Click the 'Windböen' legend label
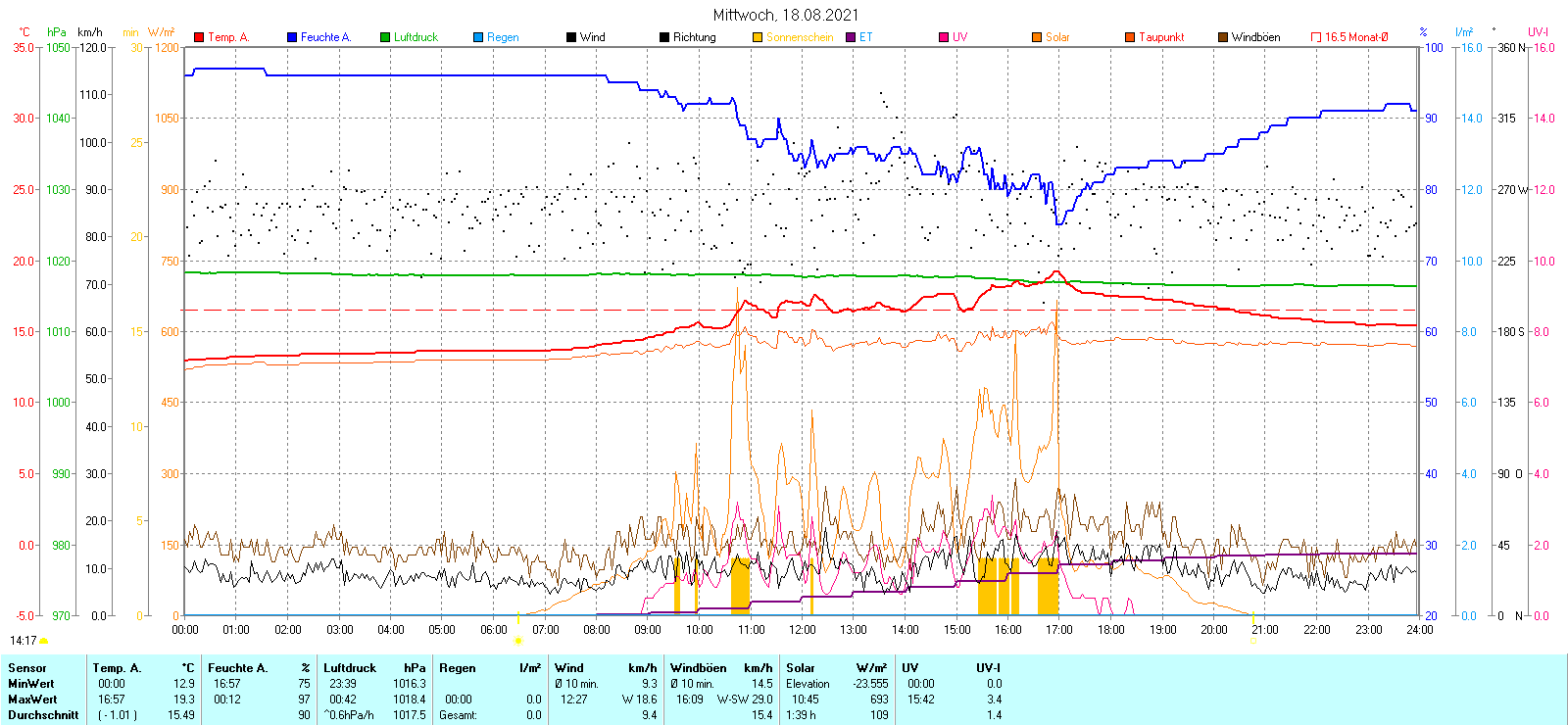The height and width of the screenshot is (725, 1568). click(1255, 37)
